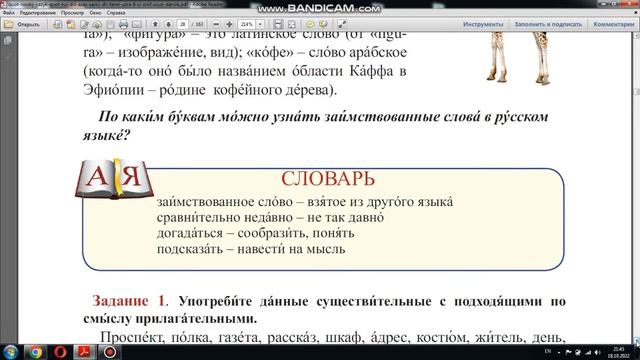Click the highlight text toolbar icon

click(x=323, y=24)
